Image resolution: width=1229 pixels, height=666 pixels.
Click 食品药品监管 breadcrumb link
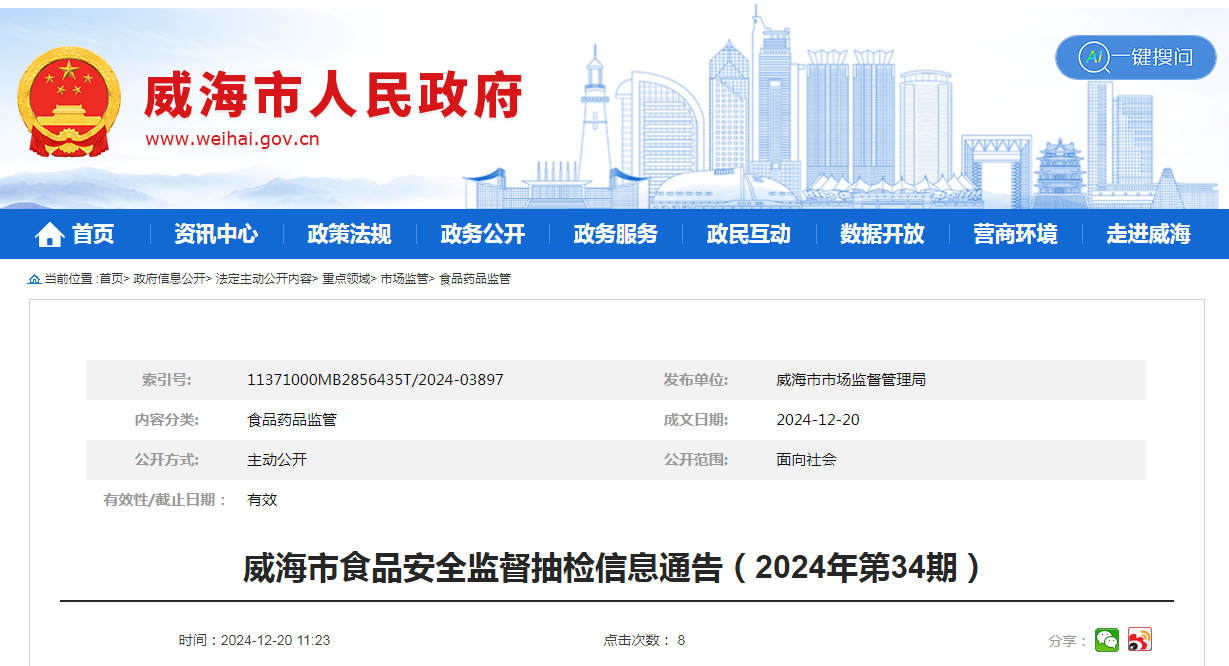(475, 279)
